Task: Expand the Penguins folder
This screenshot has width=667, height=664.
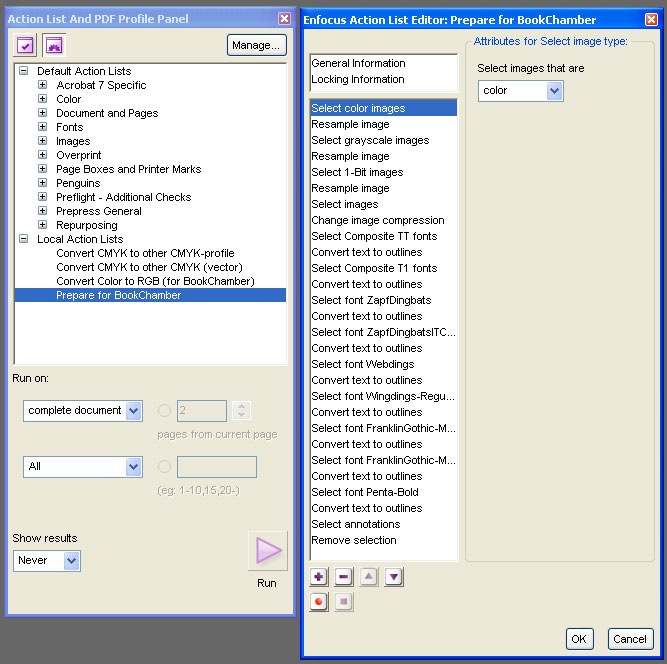Action: pyautogui.click(x=43, y=183)
